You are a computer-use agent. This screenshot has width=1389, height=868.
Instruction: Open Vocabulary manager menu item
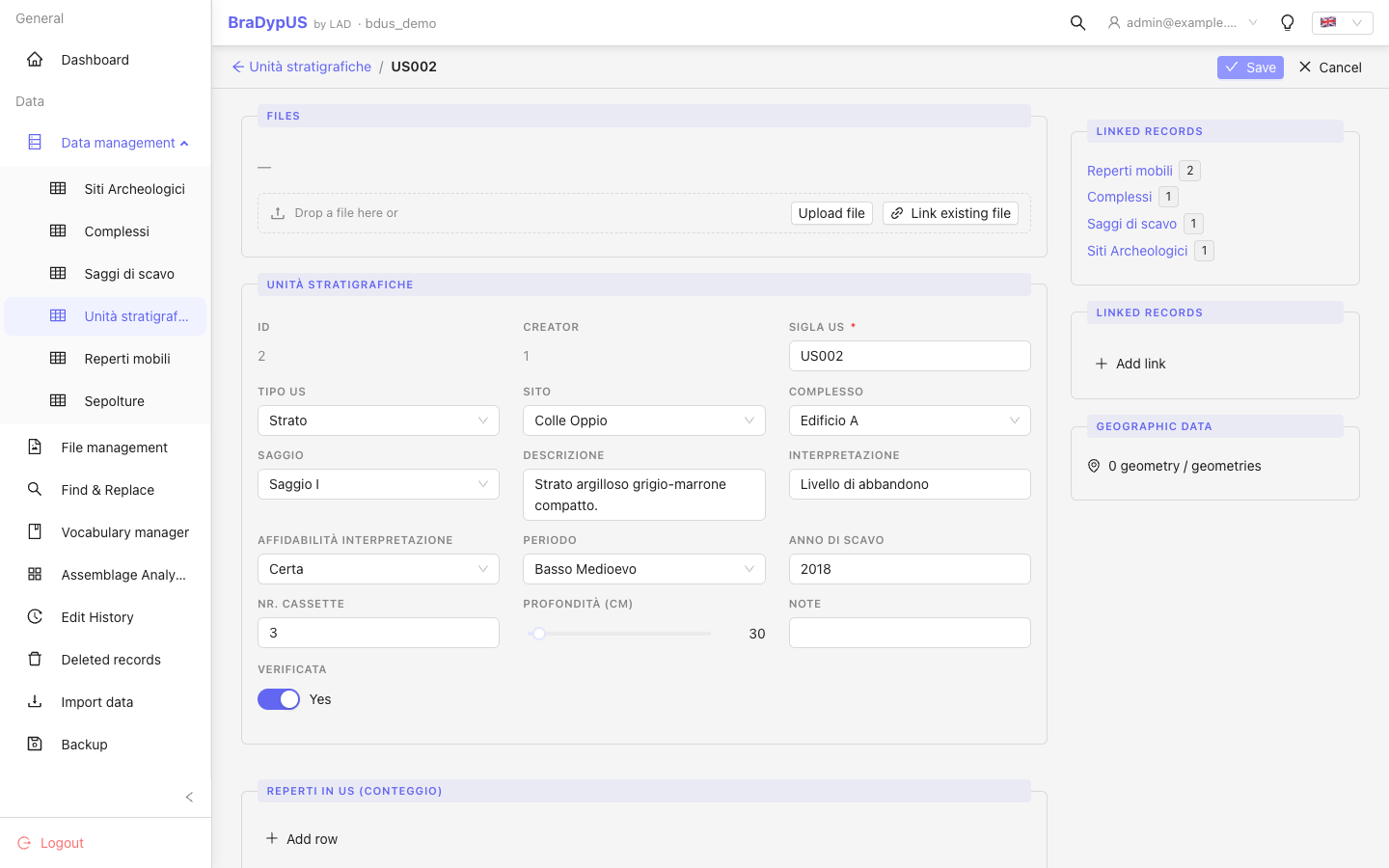click(x=105, y=532)
